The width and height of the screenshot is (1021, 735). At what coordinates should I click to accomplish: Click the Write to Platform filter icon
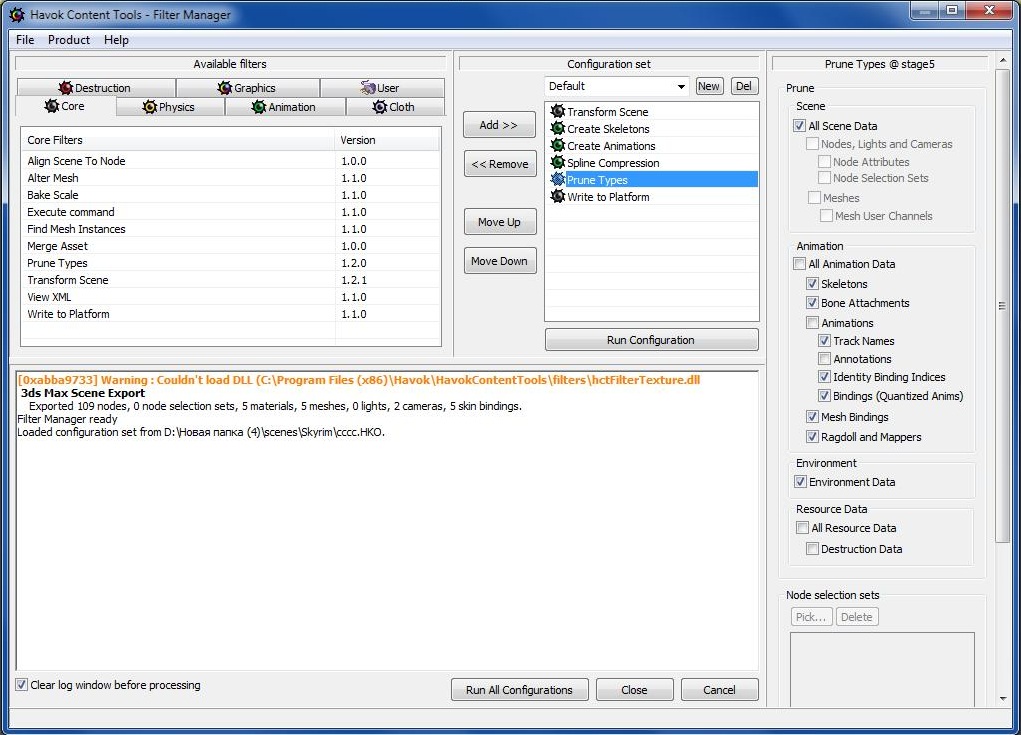point(557,196)
